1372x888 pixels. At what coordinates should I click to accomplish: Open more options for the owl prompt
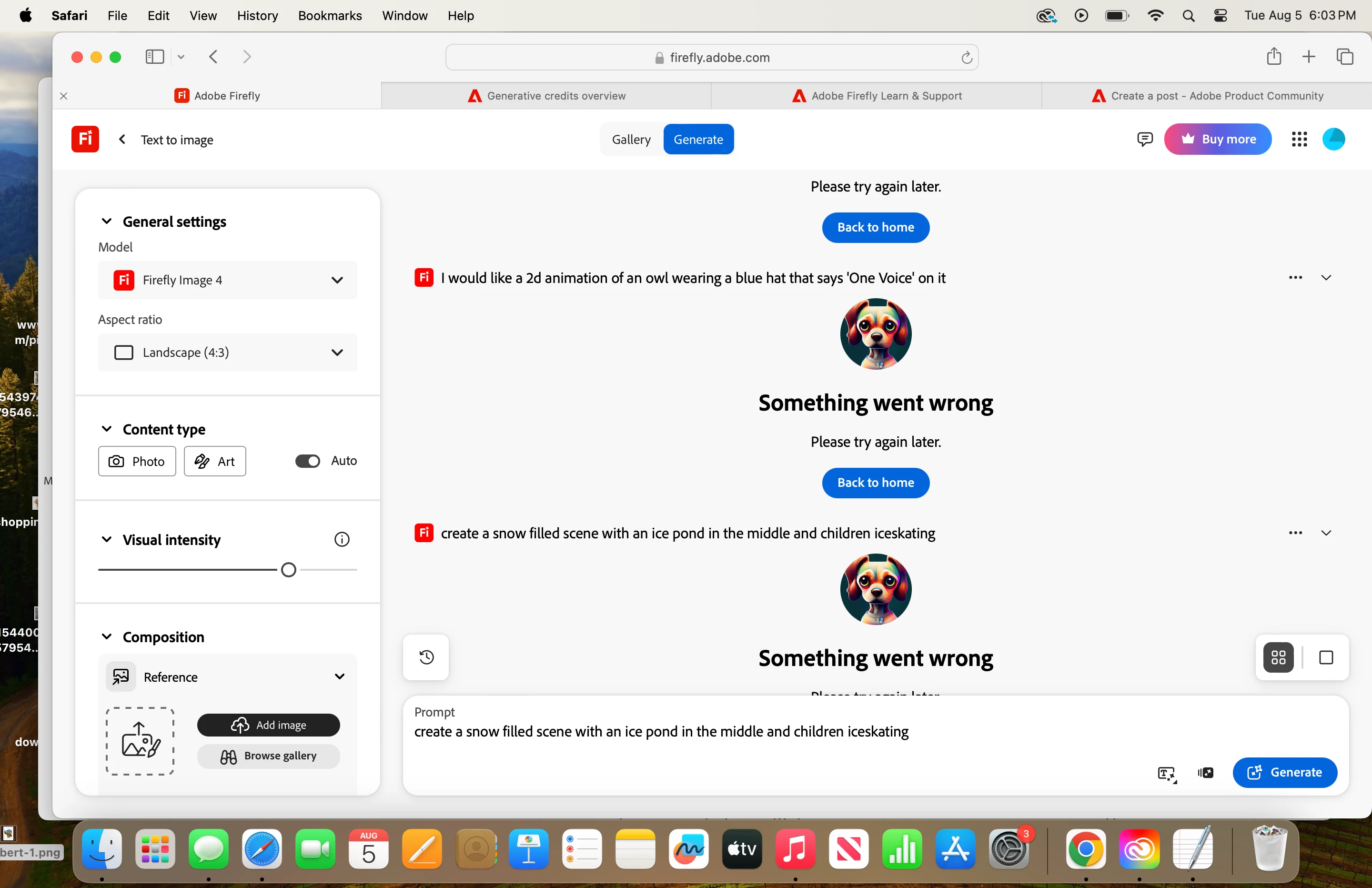coord(1295,277)
